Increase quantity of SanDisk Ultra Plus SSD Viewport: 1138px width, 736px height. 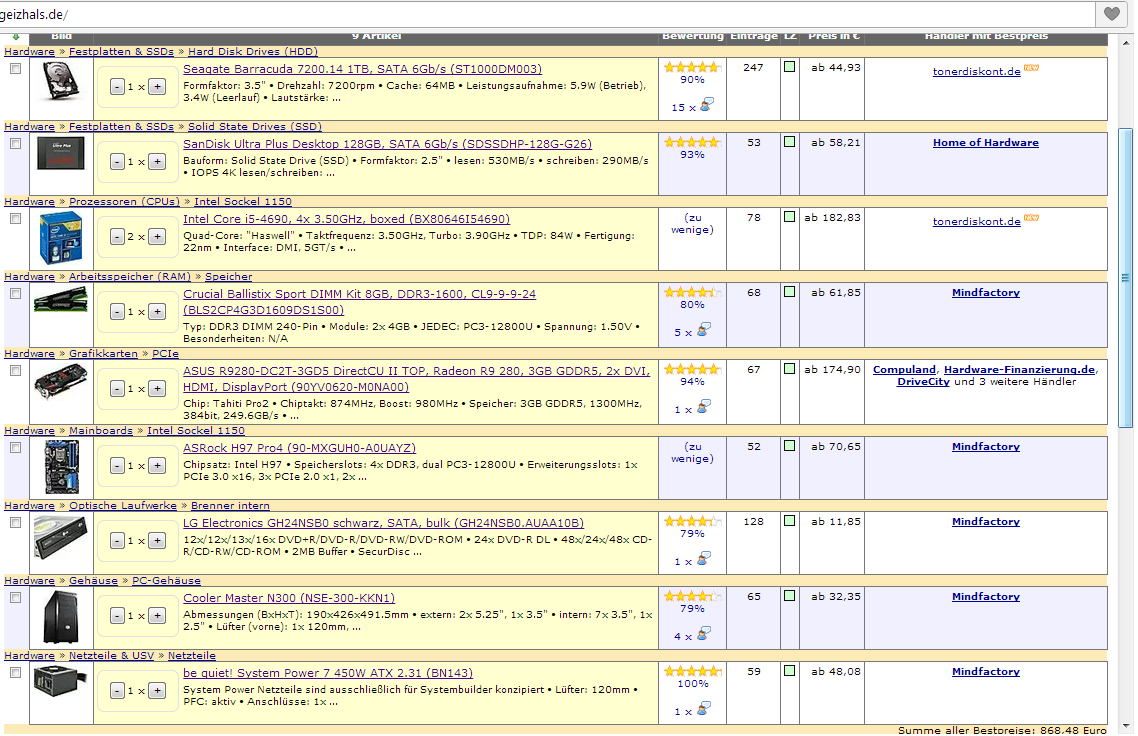(157, 162)
